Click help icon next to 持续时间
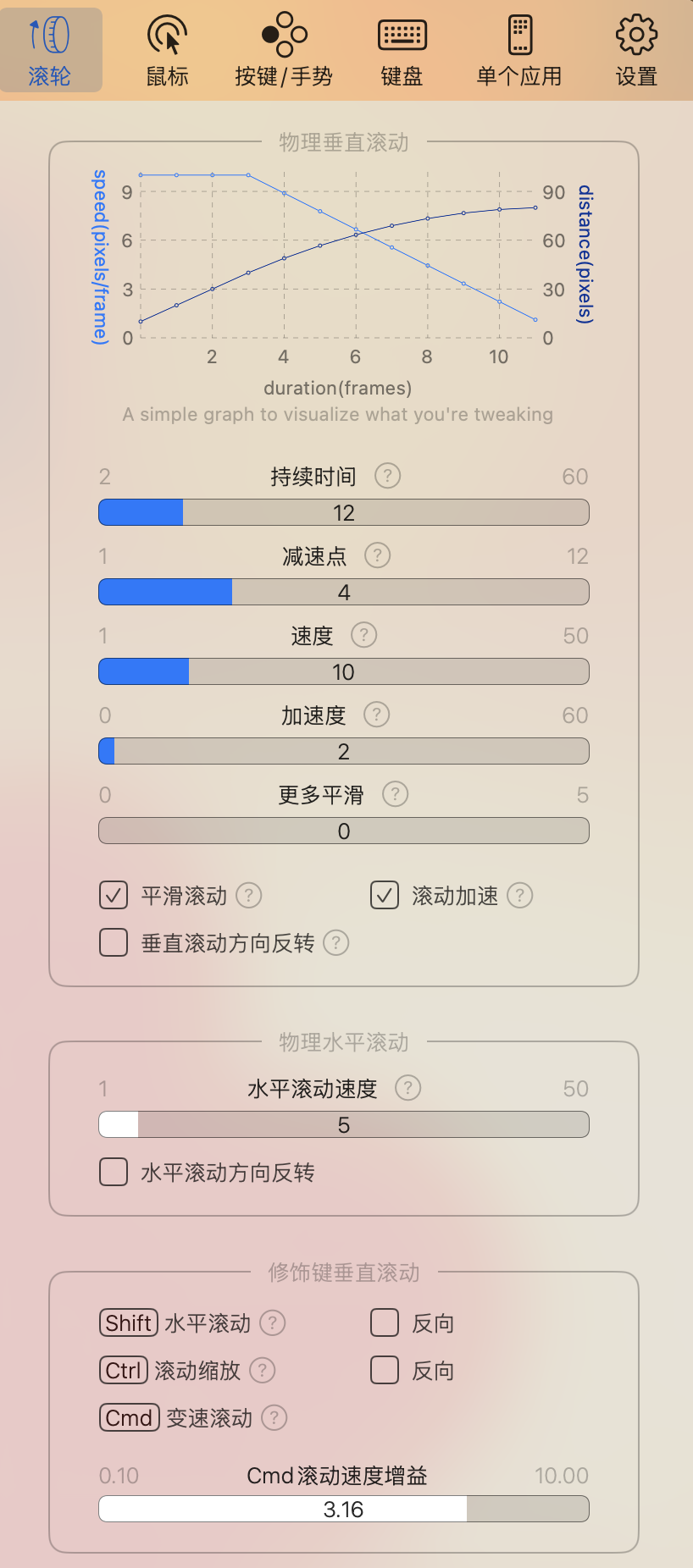693x1568 pixels. click(387, 476)
